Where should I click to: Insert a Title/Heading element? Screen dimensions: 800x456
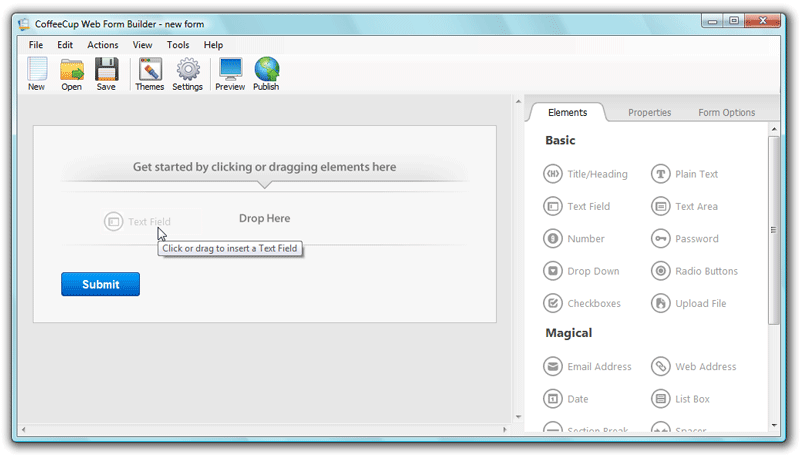click(585, 174)
